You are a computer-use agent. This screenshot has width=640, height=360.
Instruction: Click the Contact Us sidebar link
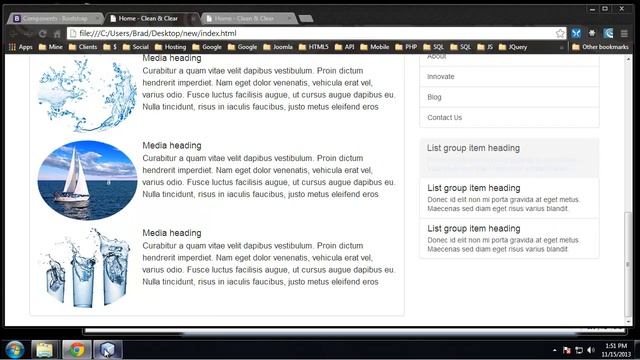pyautogui.click(x=509, y=118)
